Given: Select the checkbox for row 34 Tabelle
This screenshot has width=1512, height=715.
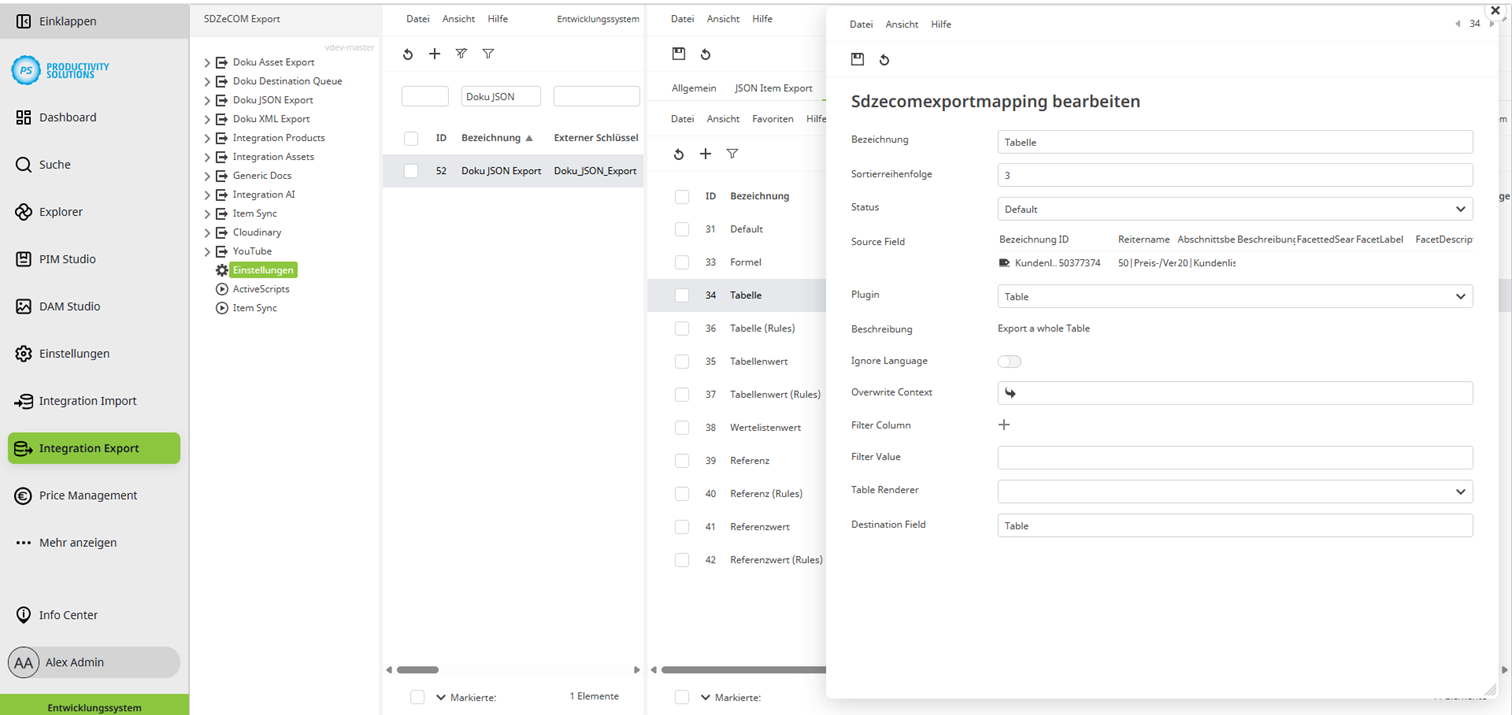Looking at the screenshot, I should click(x=681, y=294).
